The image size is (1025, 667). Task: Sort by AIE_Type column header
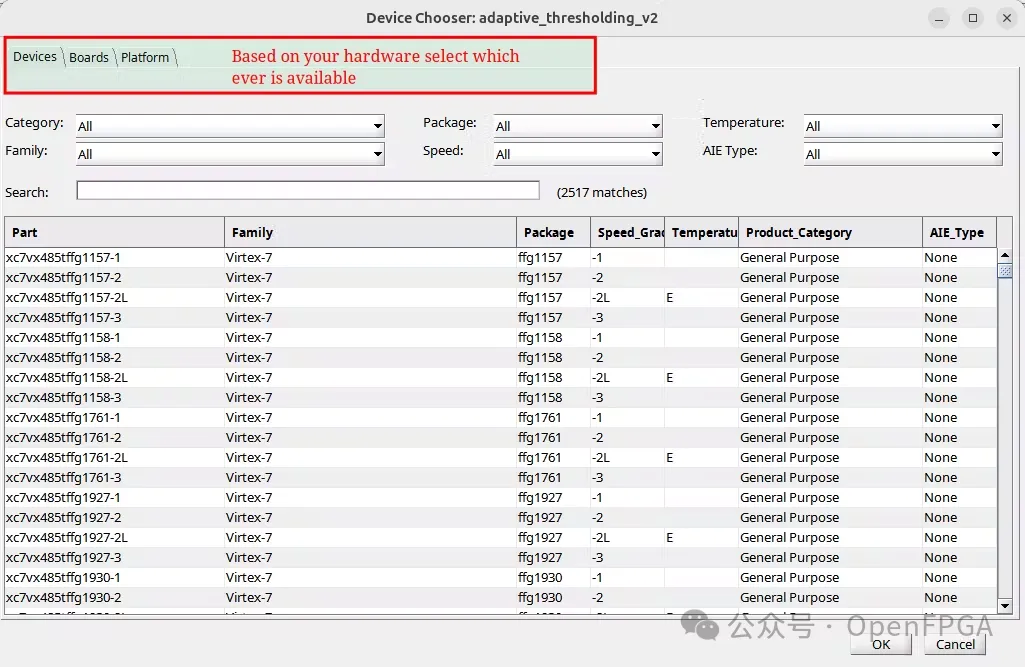pos(960,232)
